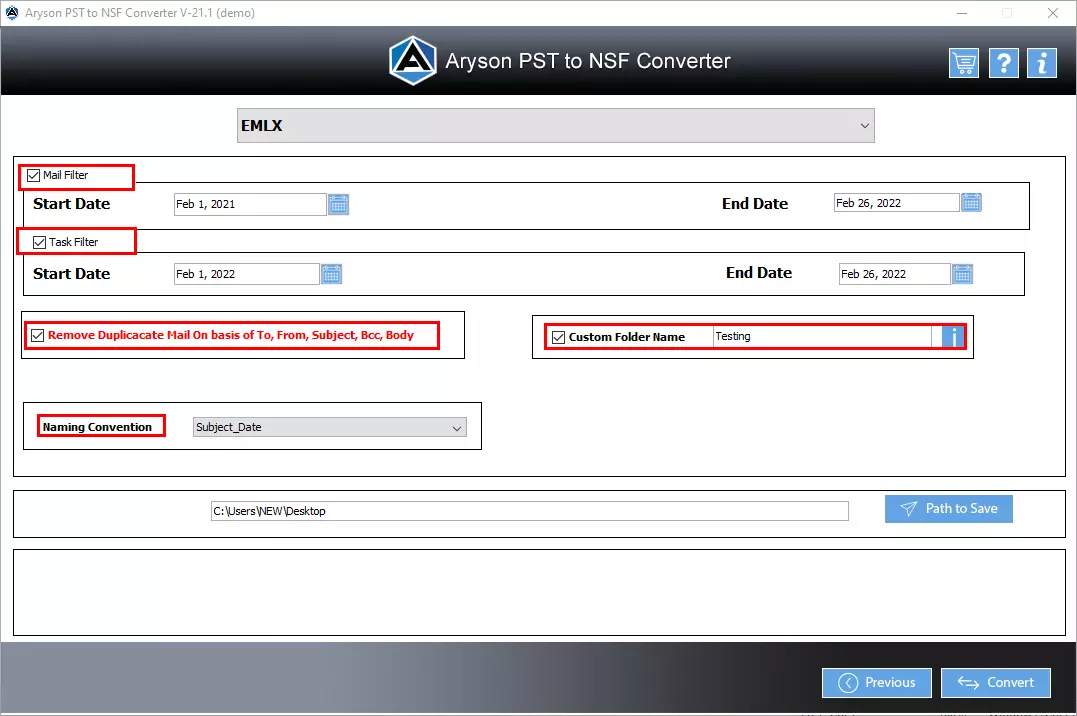Click the Testing folder name field

click(822, 337)
